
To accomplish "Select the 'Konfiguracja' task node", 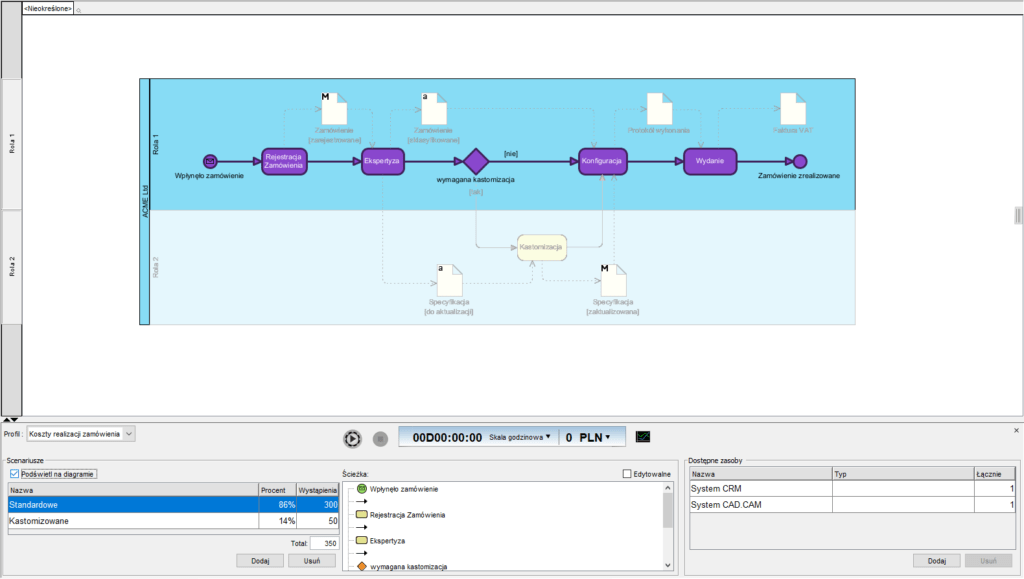I will coord(602,161).
